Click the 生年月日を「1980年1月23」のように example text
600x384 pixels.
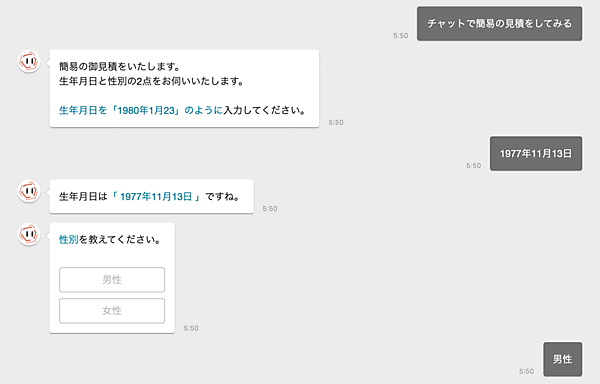pos(141,110)
